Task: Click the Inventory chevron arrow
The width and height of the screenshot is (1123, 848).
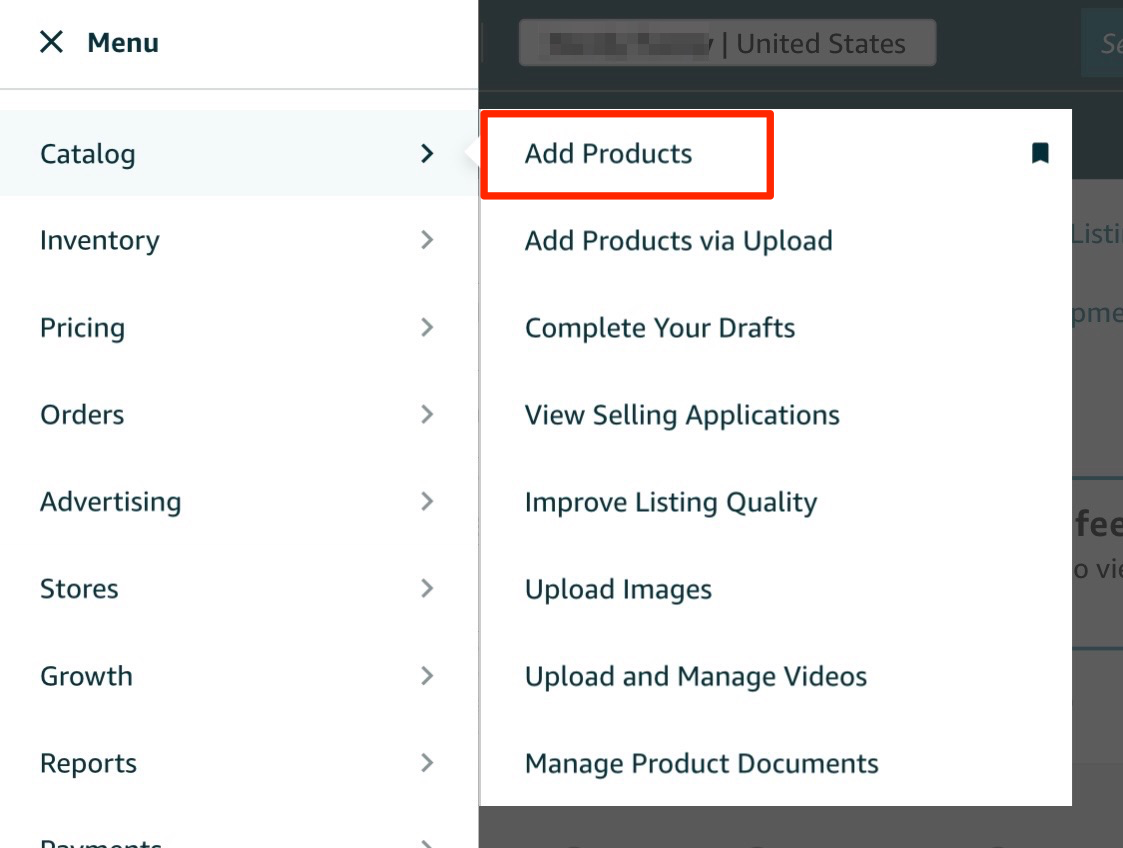Action: 427,240
